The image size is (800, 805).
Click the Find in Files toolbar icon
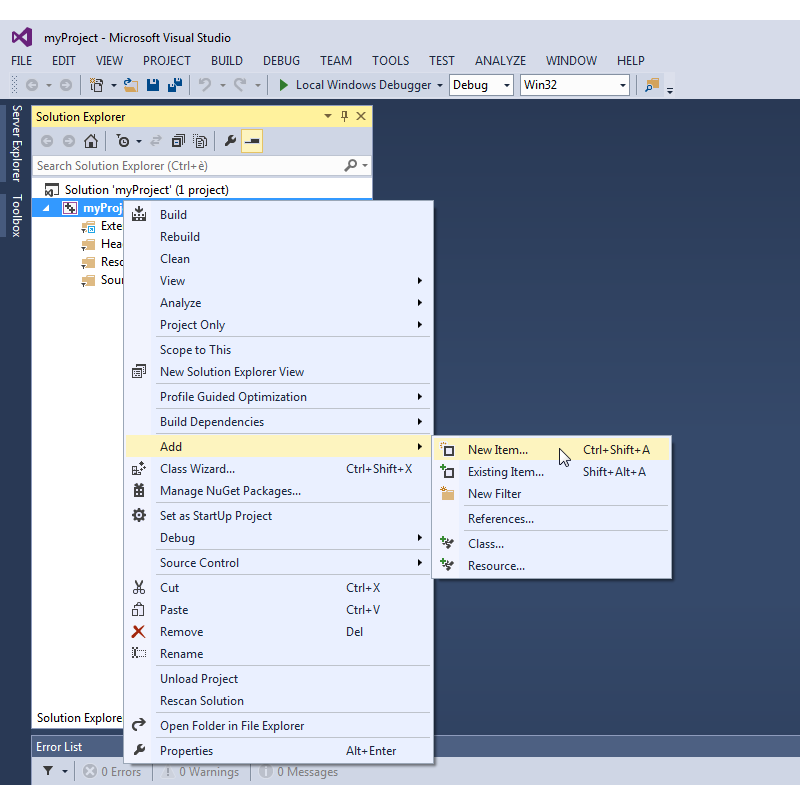(x=652, y=85)
